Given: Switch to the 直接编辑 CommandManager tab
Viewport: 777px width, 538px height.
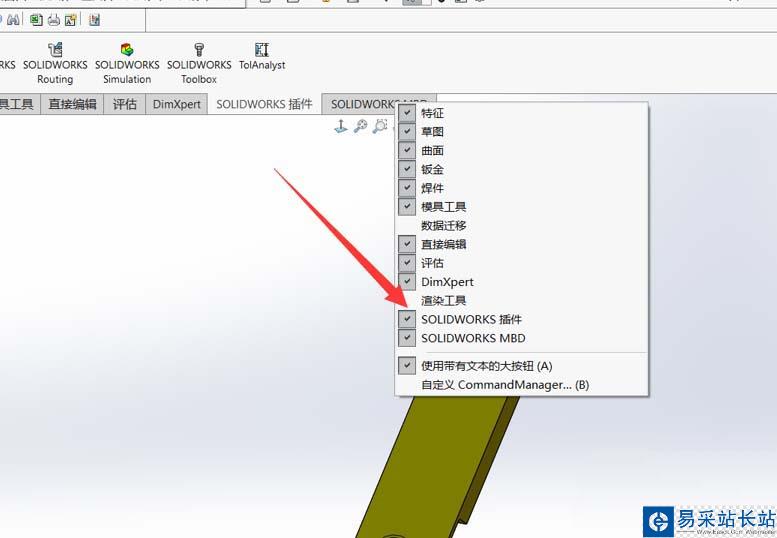Looking at the screenshot, I should pyautogui.click(x=72, y=104).
